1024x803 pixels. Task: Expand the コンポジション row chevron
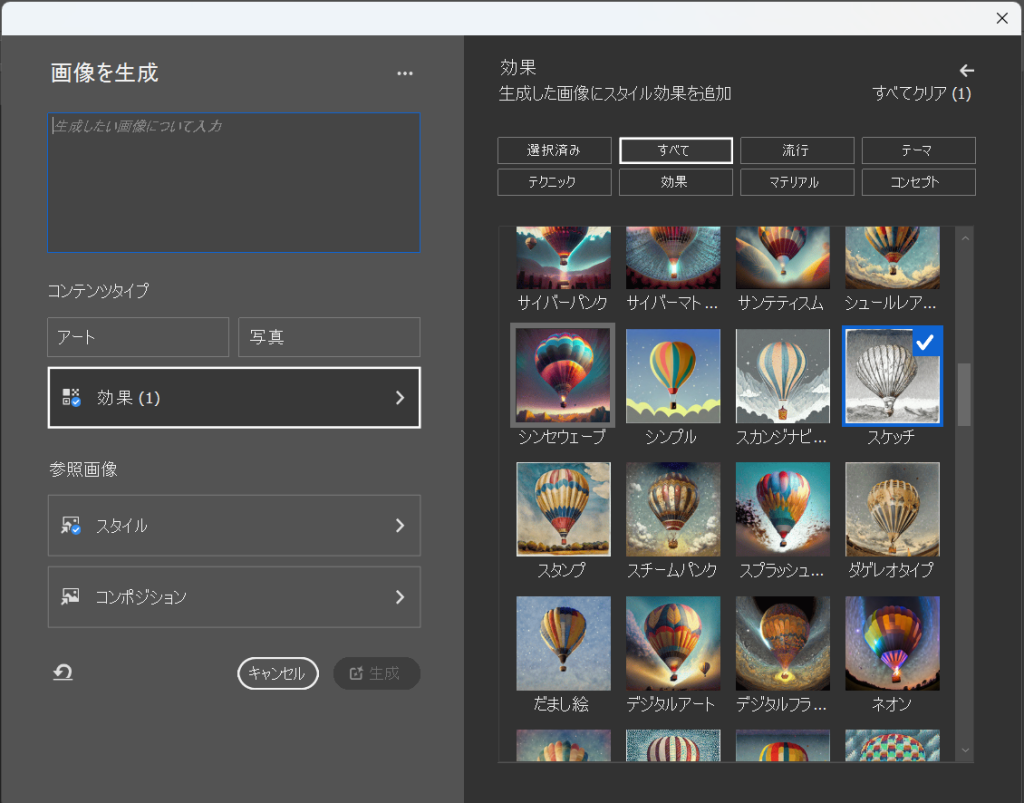(400, 597)
